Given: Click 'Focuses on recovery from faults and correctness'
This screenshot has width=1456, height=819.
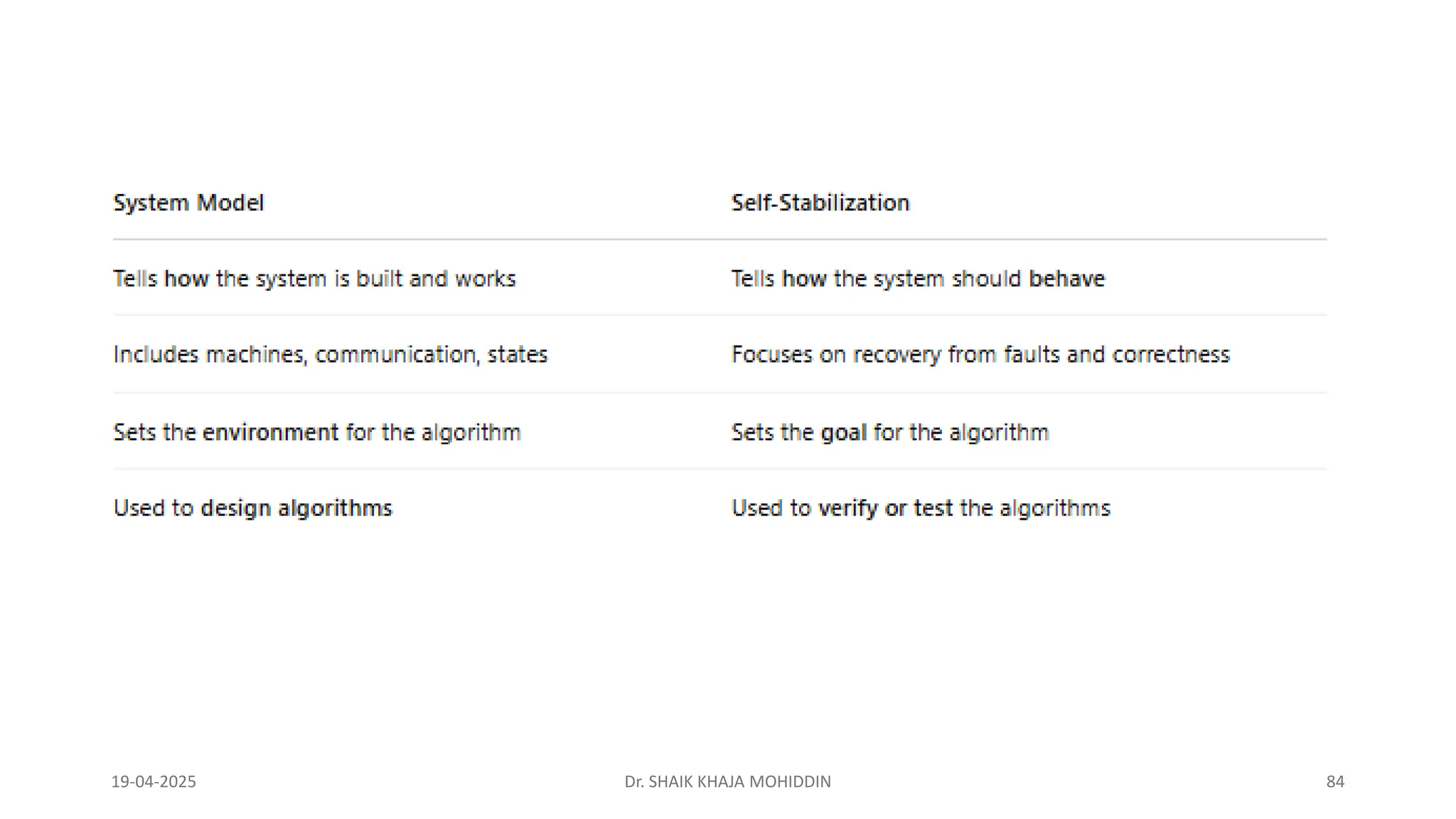Looking at the screenshot, I should pos(980,354).
